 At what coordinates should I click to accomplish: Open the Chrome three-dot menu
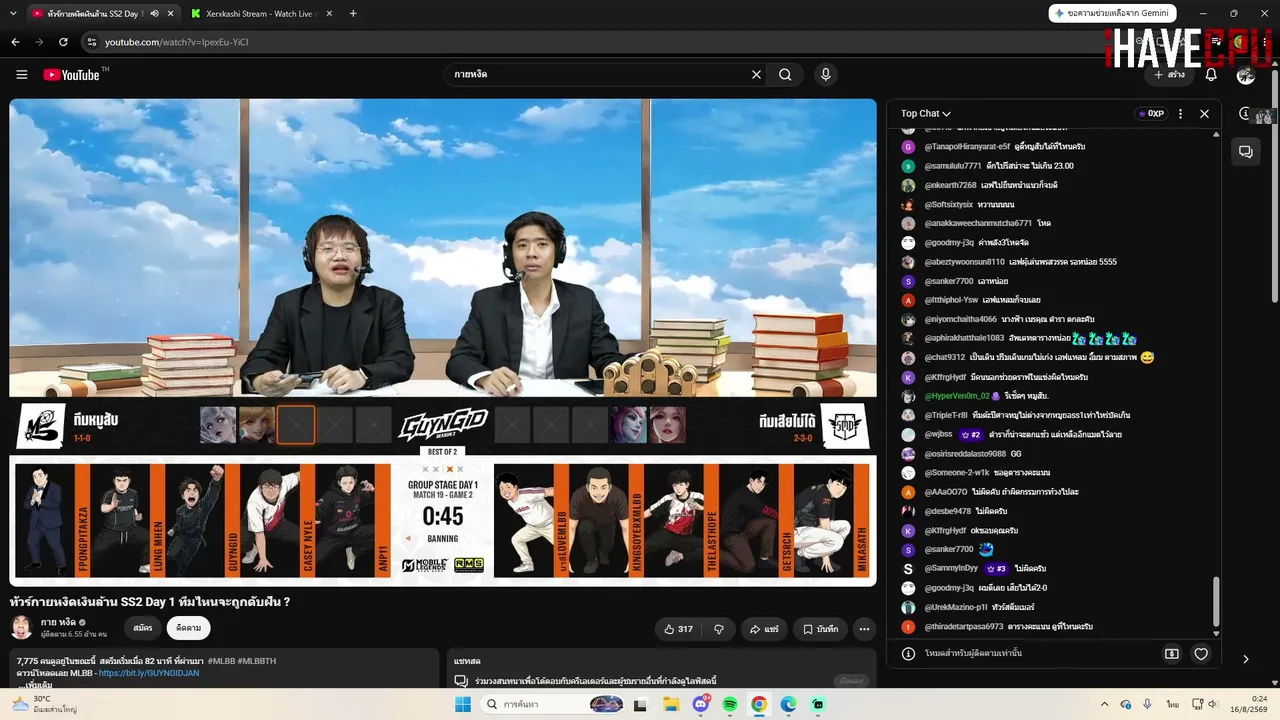1266,42
